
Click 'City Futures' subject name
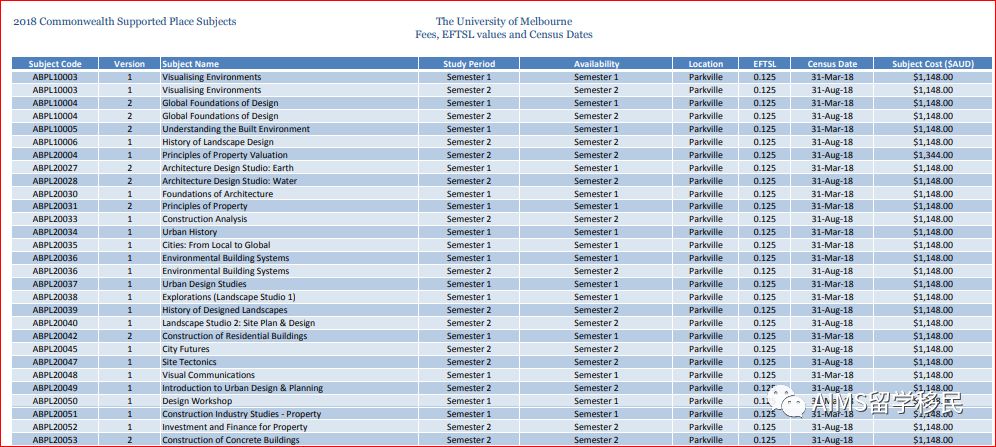click(185, 349)
